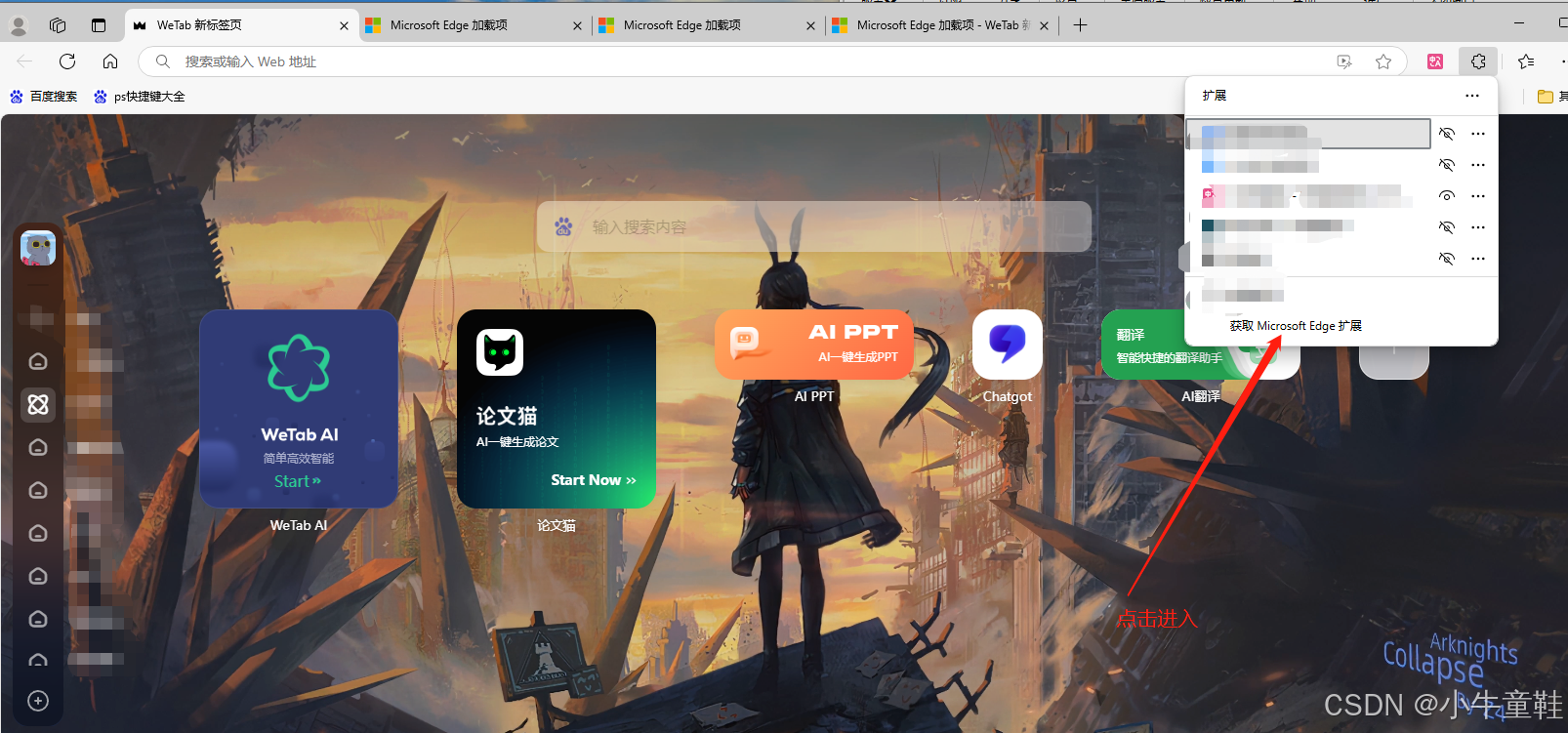
Task: Open ps快捷键大全 bookmark
Action: [139, 97]
